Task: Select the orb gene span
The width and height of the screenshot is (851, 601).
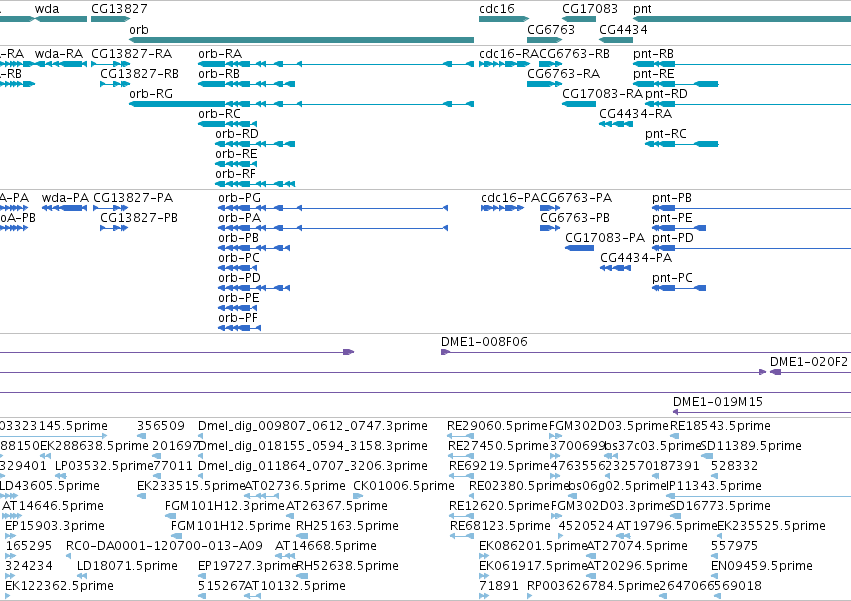Action: pyautogui.click(x=301, y=40)
